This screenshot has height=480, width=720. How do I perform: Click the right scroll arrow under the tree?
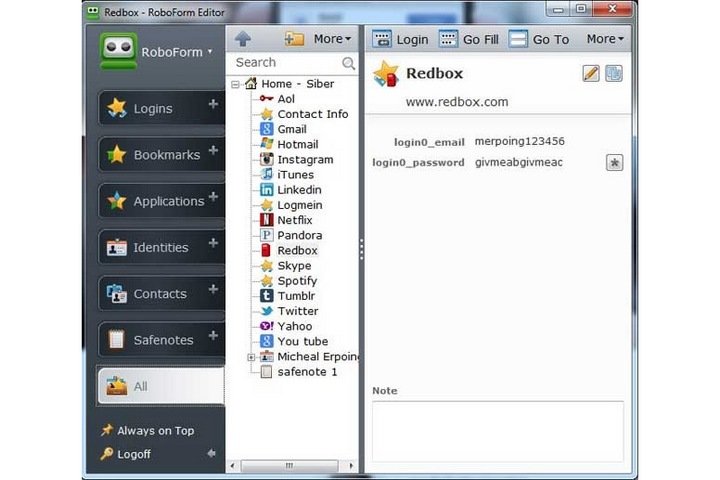coord(351,466)
